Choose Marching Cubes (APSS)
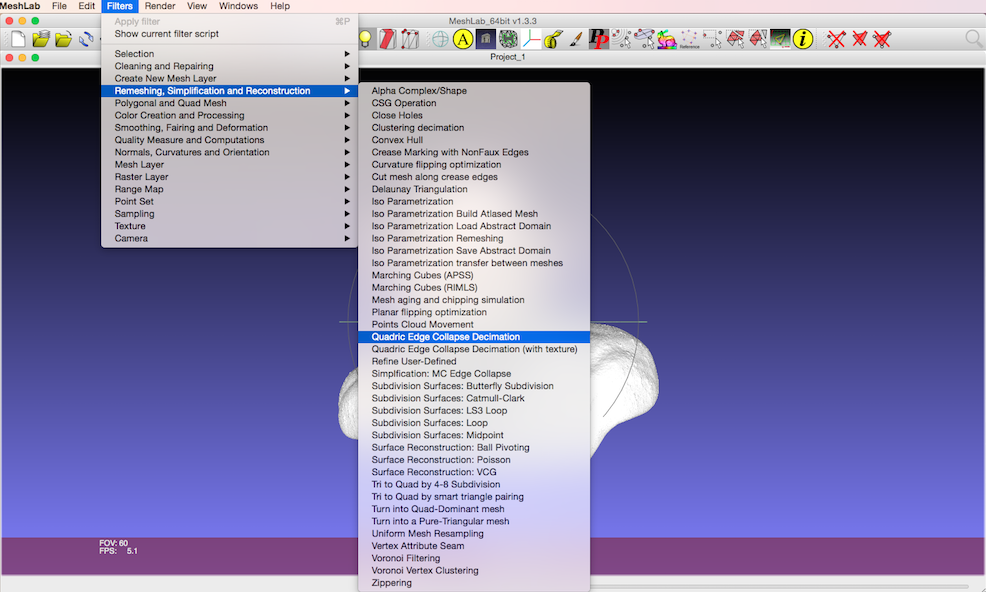This screenshot has height=592, width=986. click(474, 276)
